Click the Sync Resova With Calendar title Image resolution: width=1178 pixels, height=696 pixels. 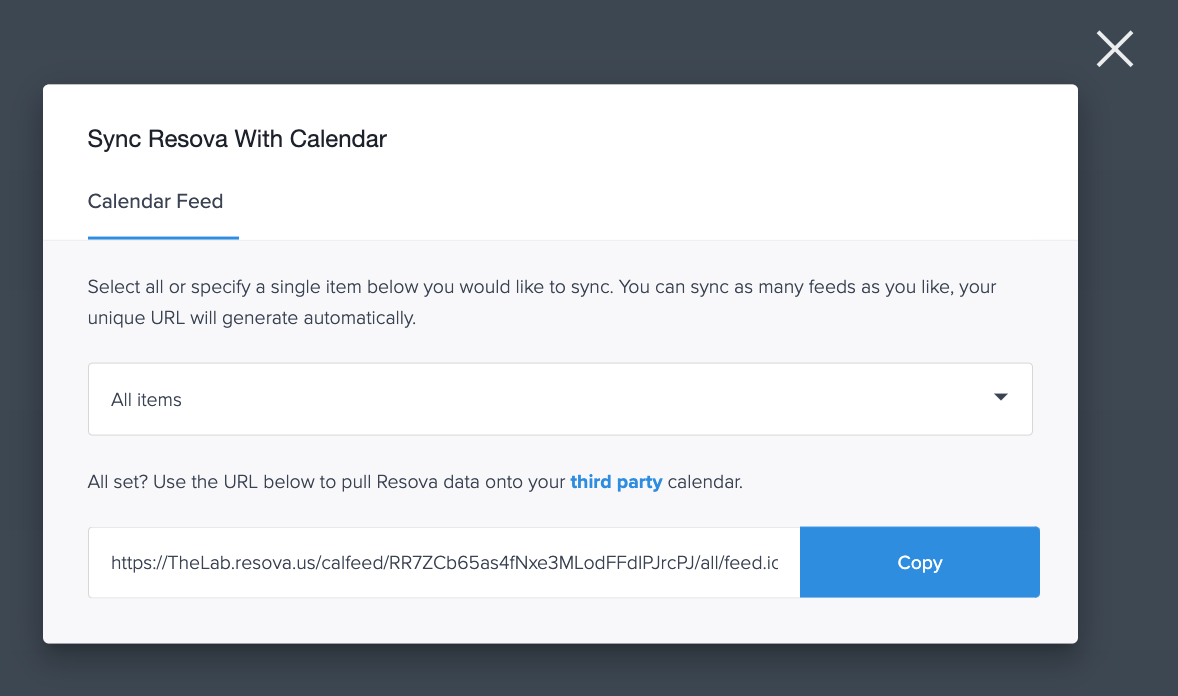[x=235, y=138]
